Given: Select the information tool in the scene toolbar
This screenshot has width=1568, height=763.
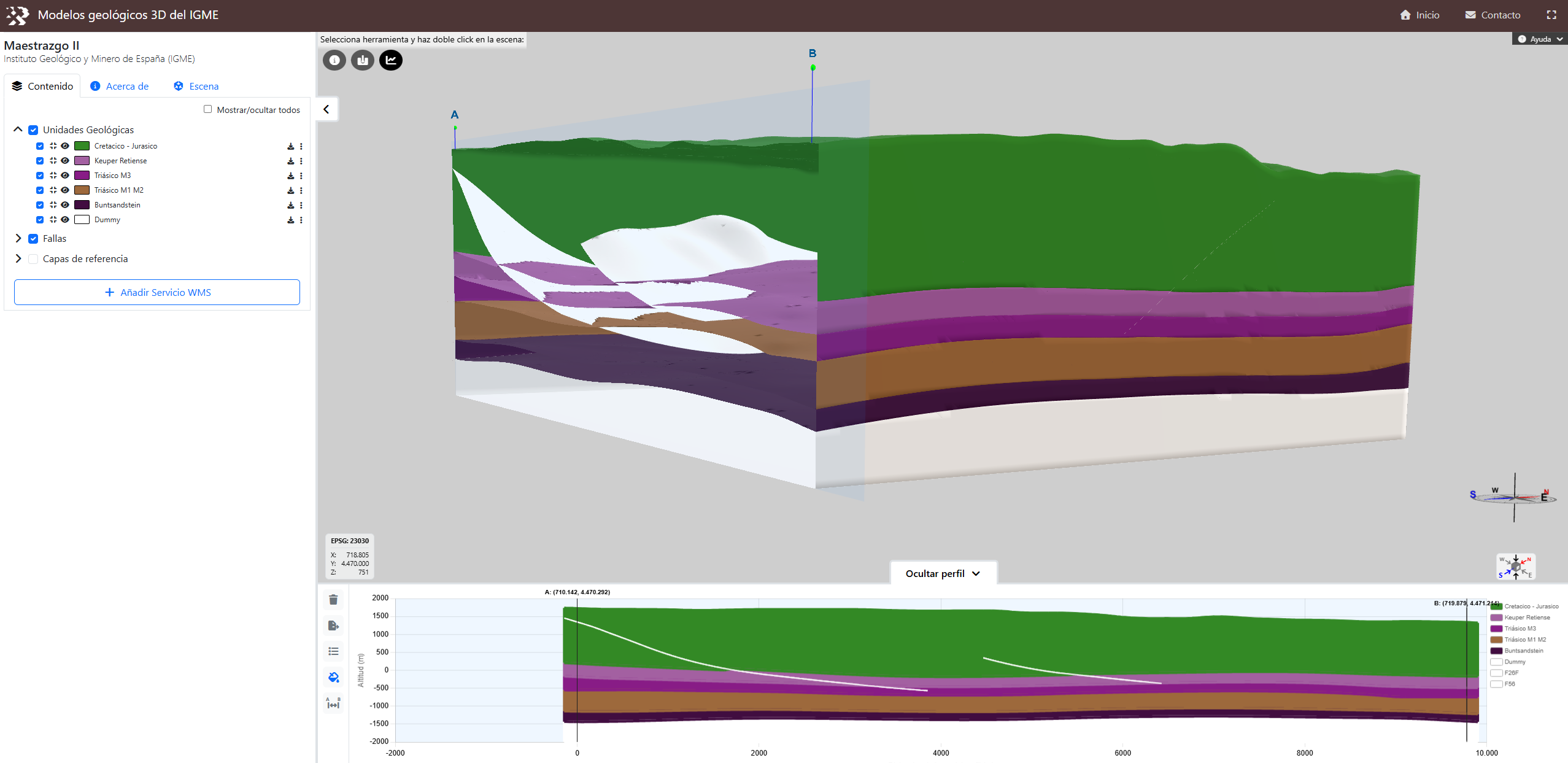Looking at the screenshot, I should [x=334, y=60].
